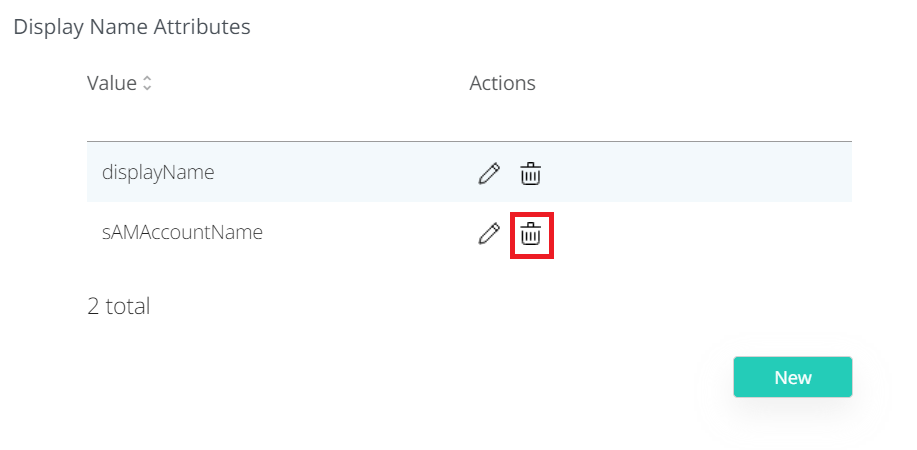Choose the pencil icon in the highlighted row
The height and width of the screenshot is (450, 917).
point(488,174)
